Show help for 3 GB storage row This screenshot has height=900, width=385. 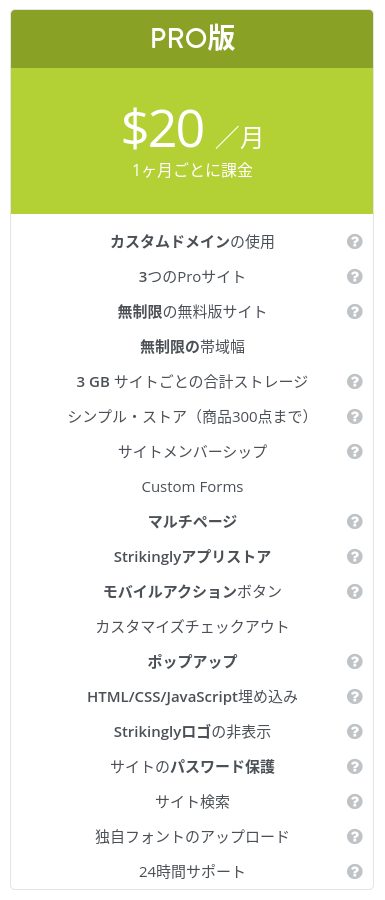(355, 382)
